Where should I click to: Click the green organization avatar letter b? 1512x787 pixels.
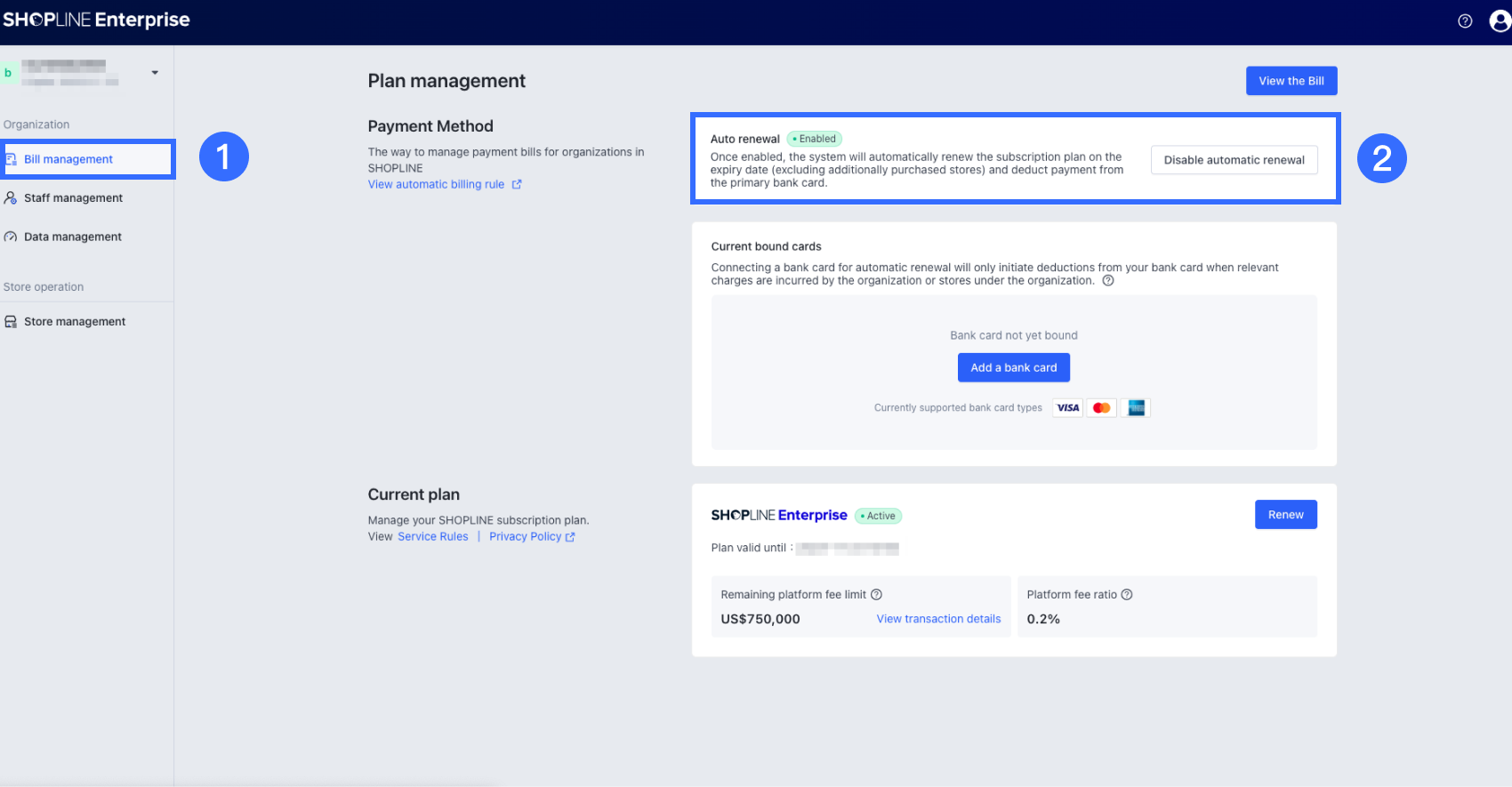coord(8,73)
